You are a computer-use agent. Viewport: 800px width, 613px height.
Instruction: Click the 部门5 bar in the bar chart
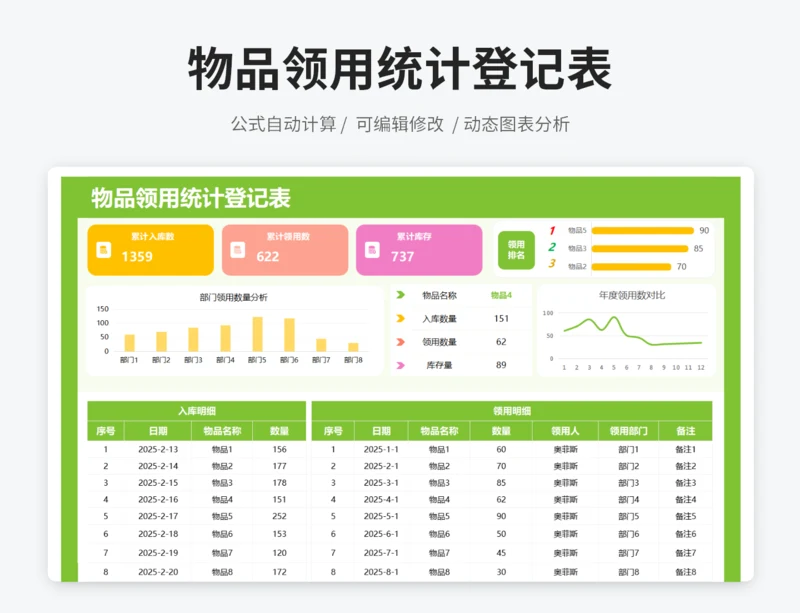point(258,334)
